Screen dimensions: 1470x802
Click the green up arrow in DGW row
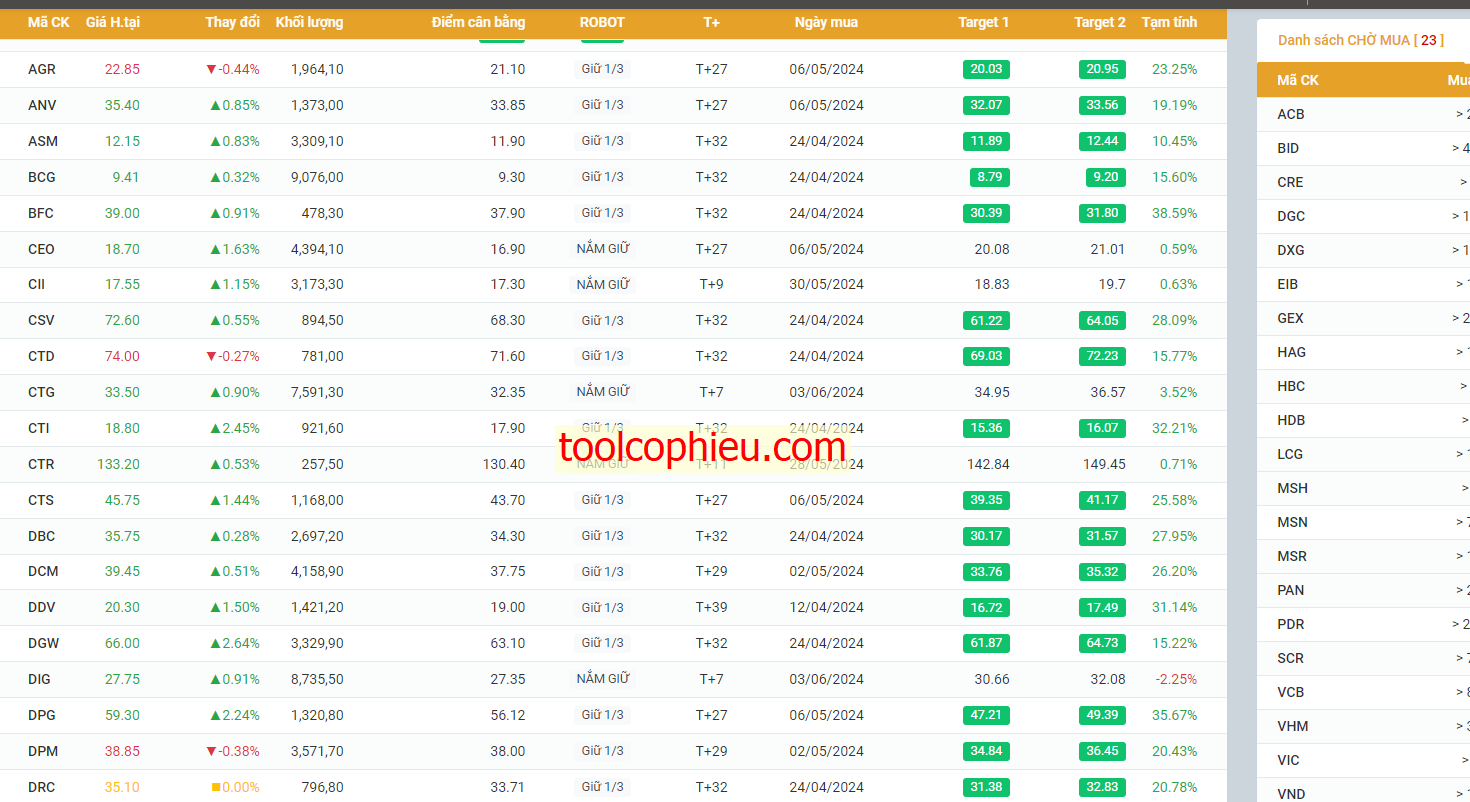(215, 643)
